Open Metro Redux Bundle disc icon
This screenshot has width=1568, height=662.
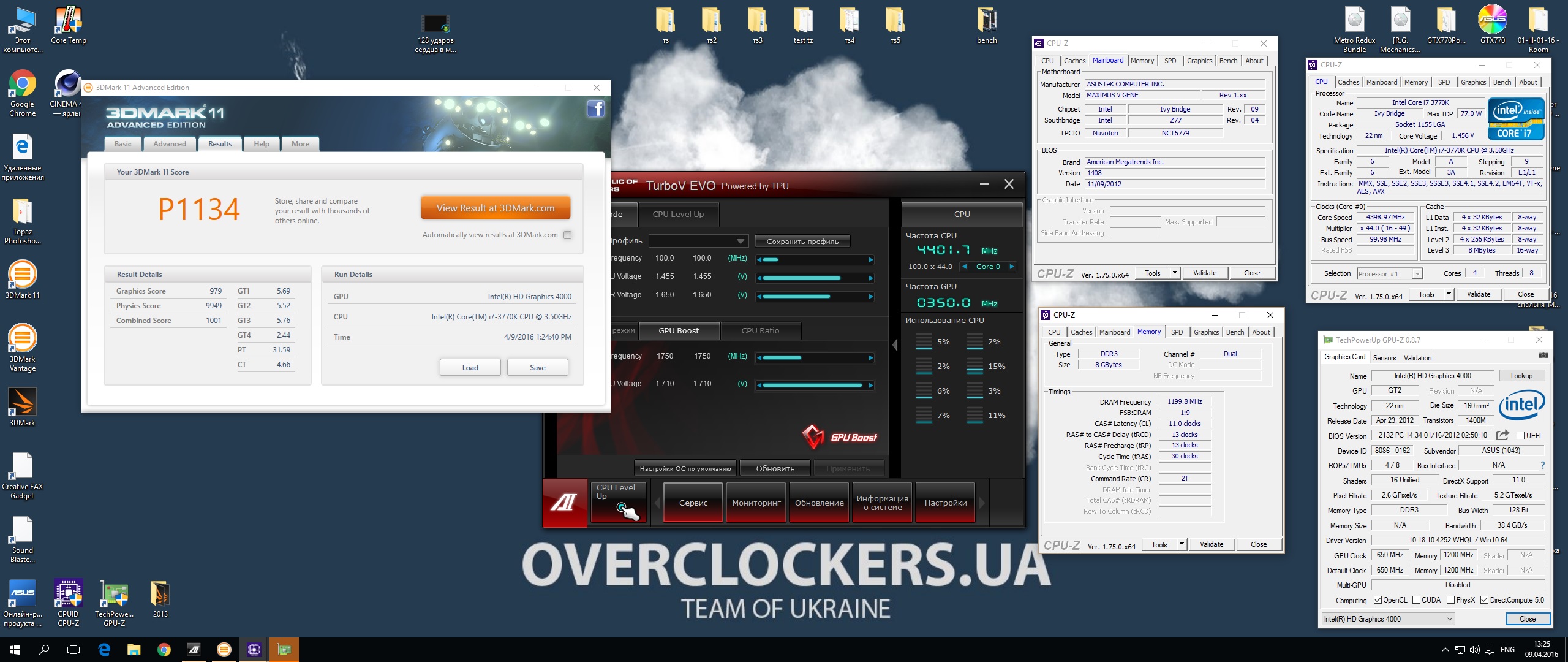pos(1354,30)
